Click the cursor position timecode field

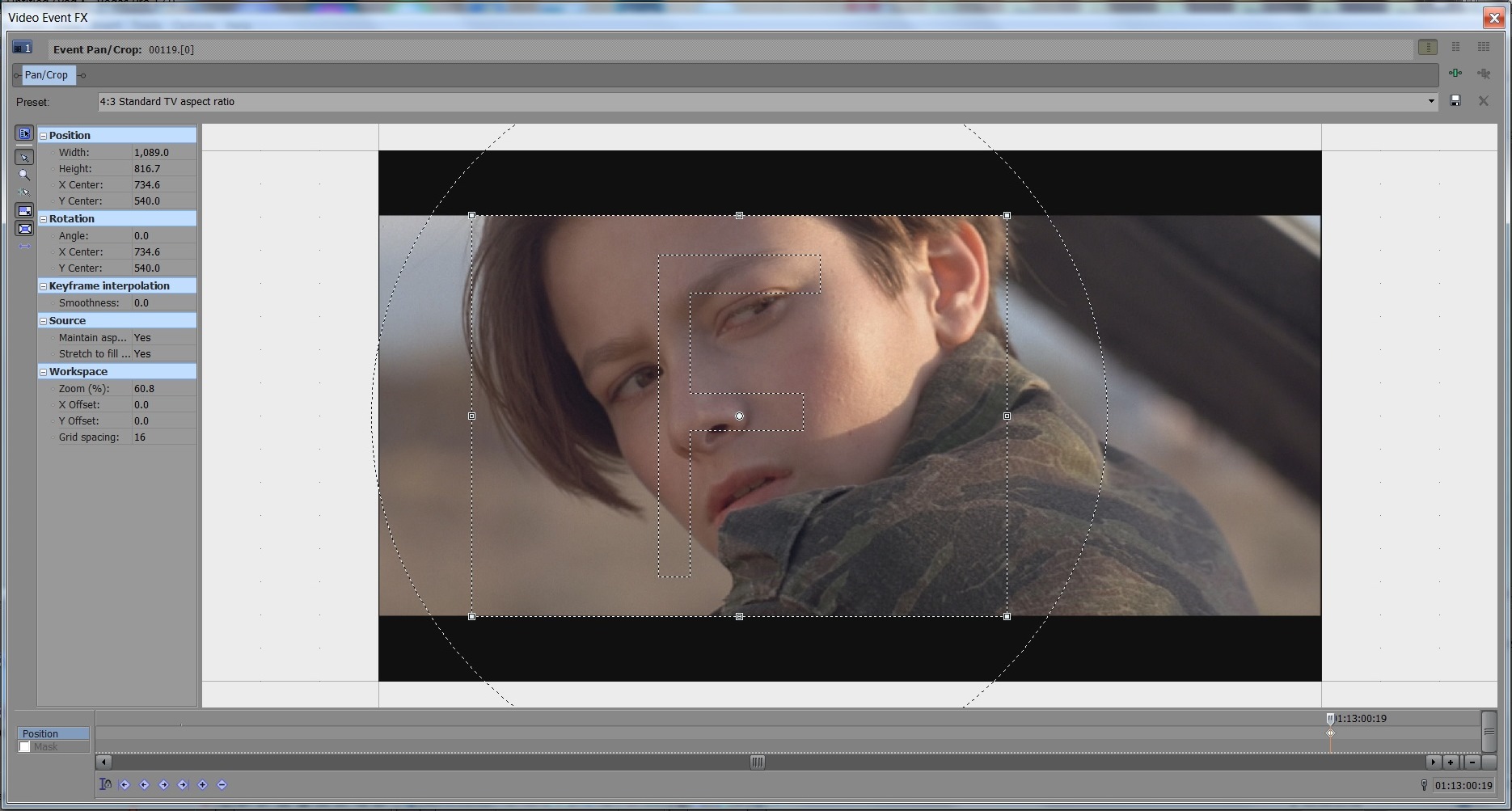1463,785
